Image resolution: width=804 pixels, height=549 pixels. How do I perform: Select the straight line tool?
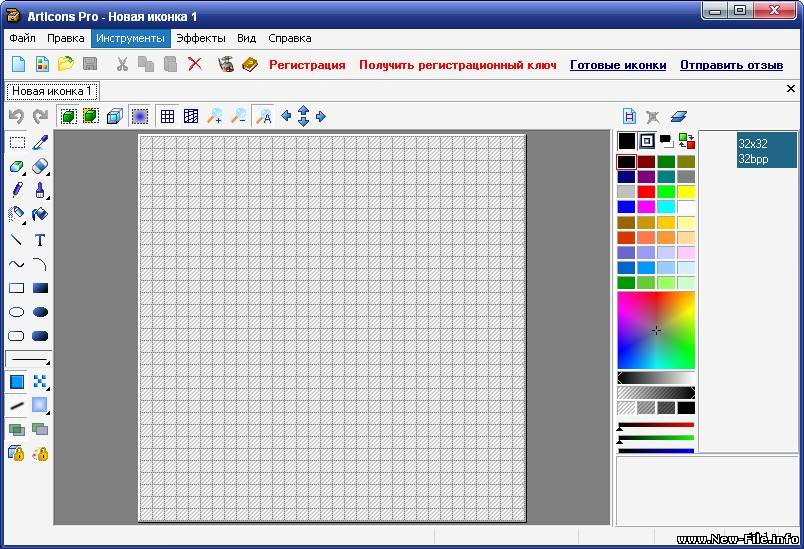click(x=17, y=239)
